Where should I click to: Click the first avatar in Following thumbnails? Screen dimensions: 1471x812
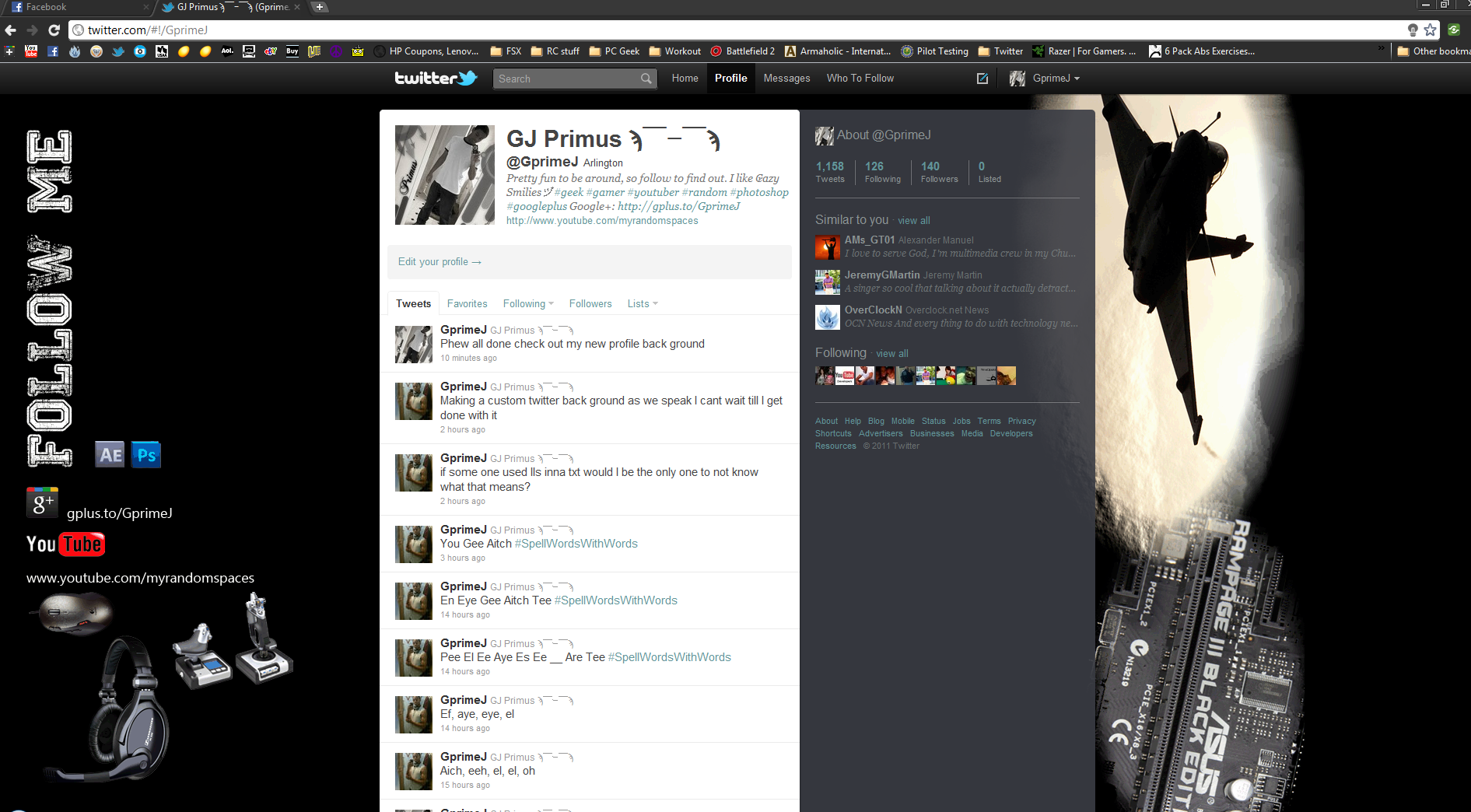825,376
